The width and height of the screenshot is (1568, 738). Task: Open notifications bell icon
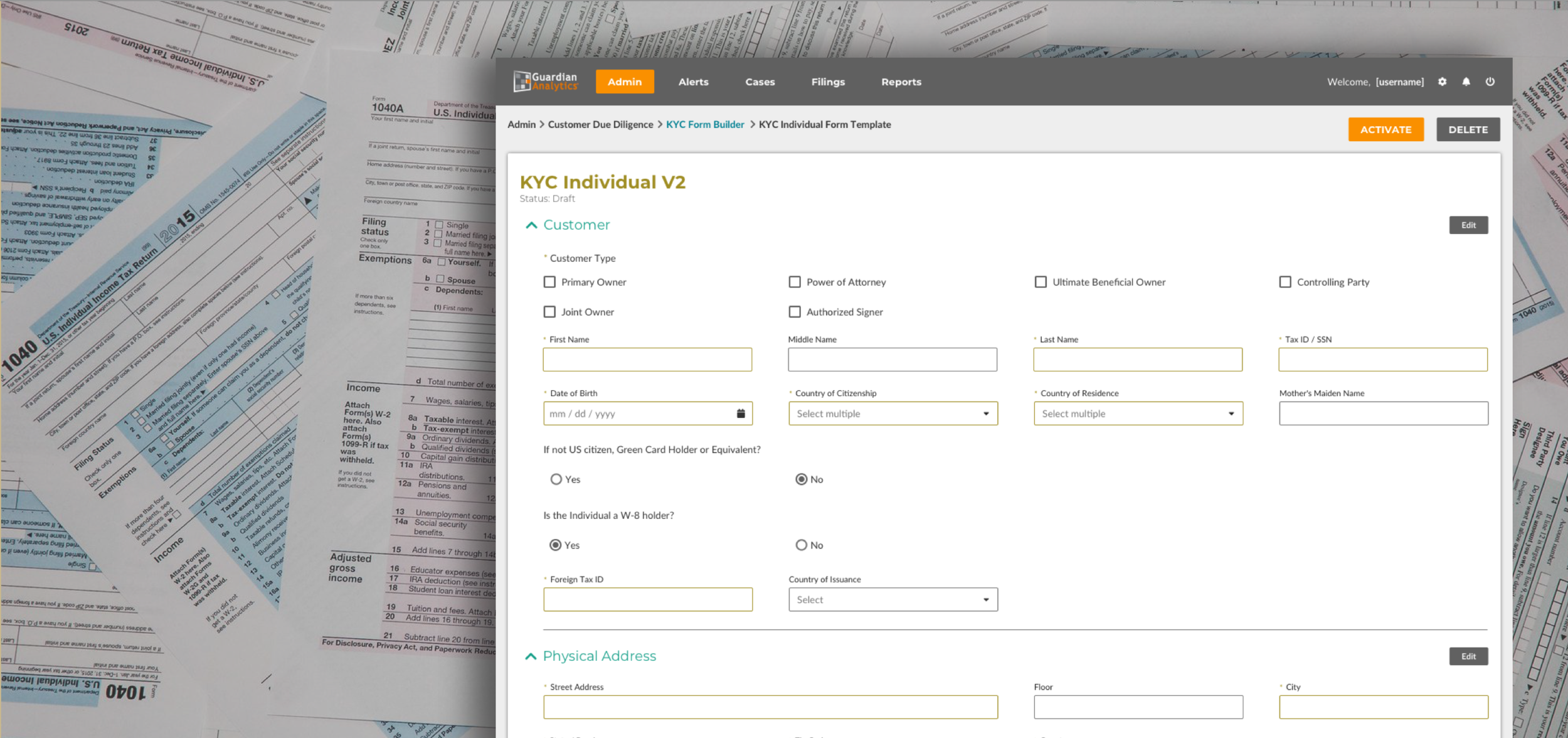[x=1466, y=82]
